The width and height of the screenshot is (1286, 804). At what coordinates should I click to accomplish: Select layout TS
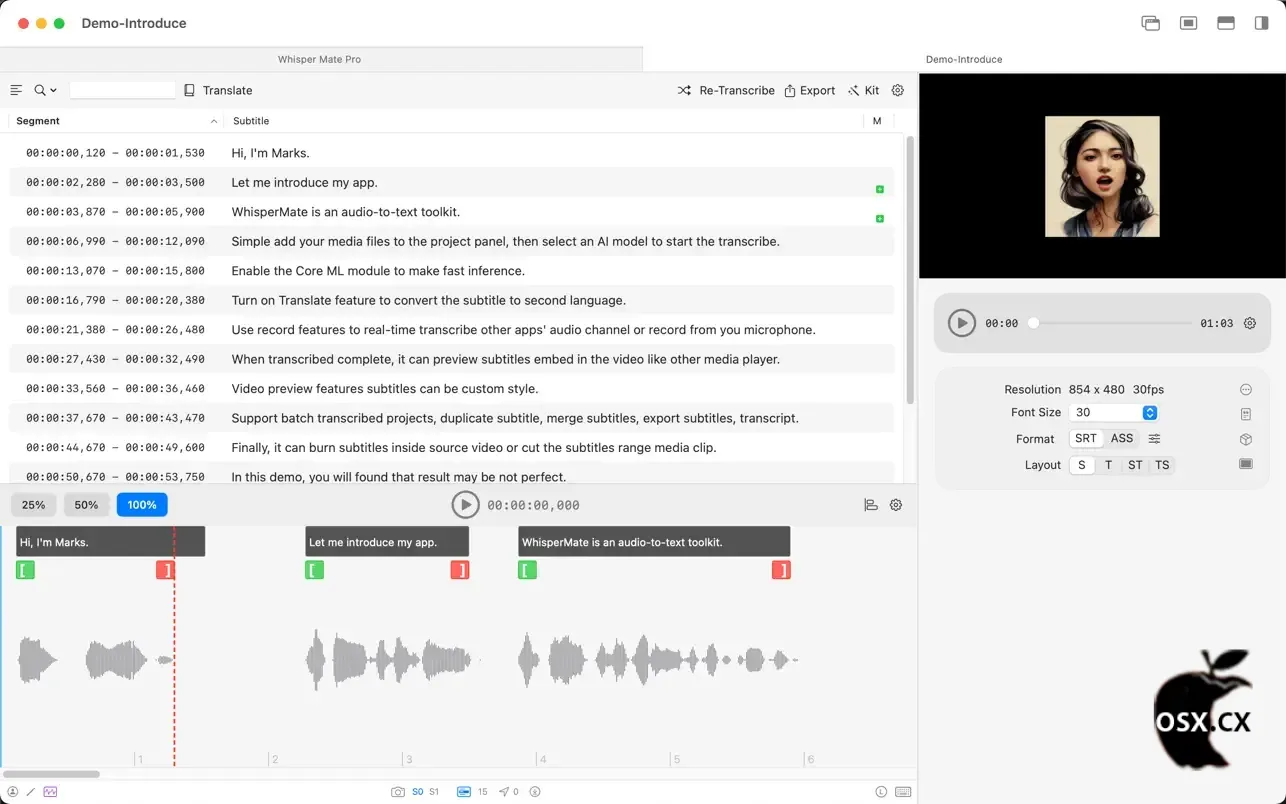point(1162,465)
